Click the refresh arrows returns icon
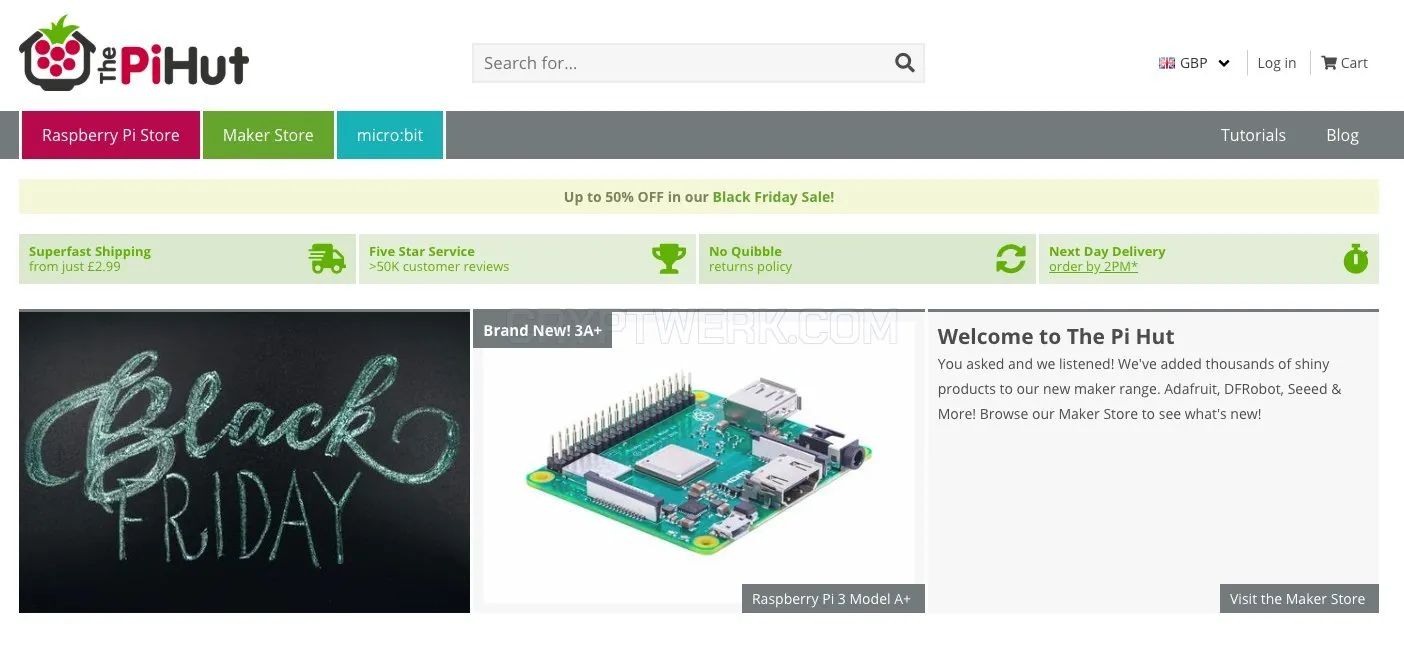The height and width of the screenshot is (652, 1404). (1011, 259)
